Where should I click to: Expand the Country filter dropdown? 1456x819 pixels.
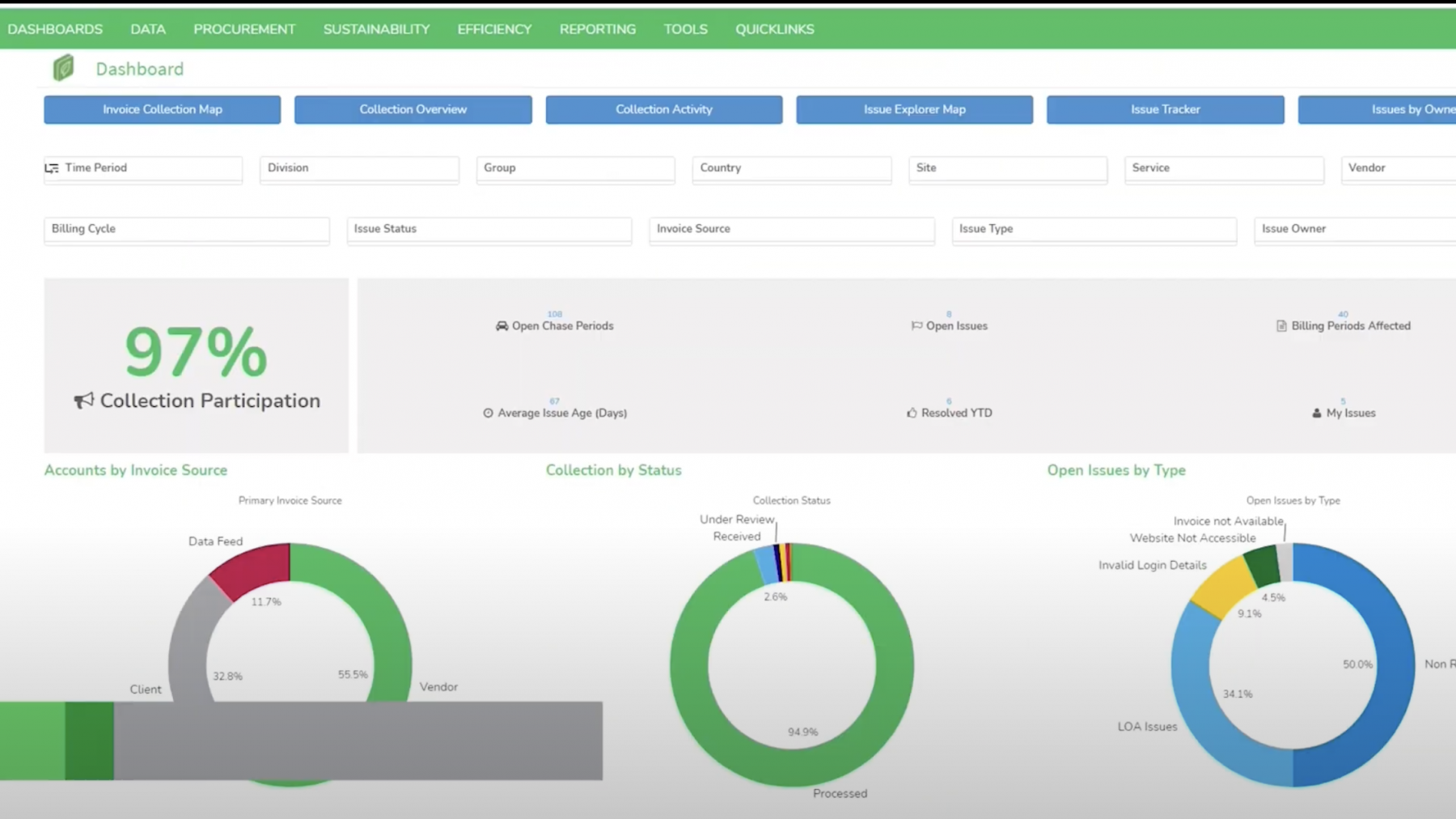coord(791,168)
